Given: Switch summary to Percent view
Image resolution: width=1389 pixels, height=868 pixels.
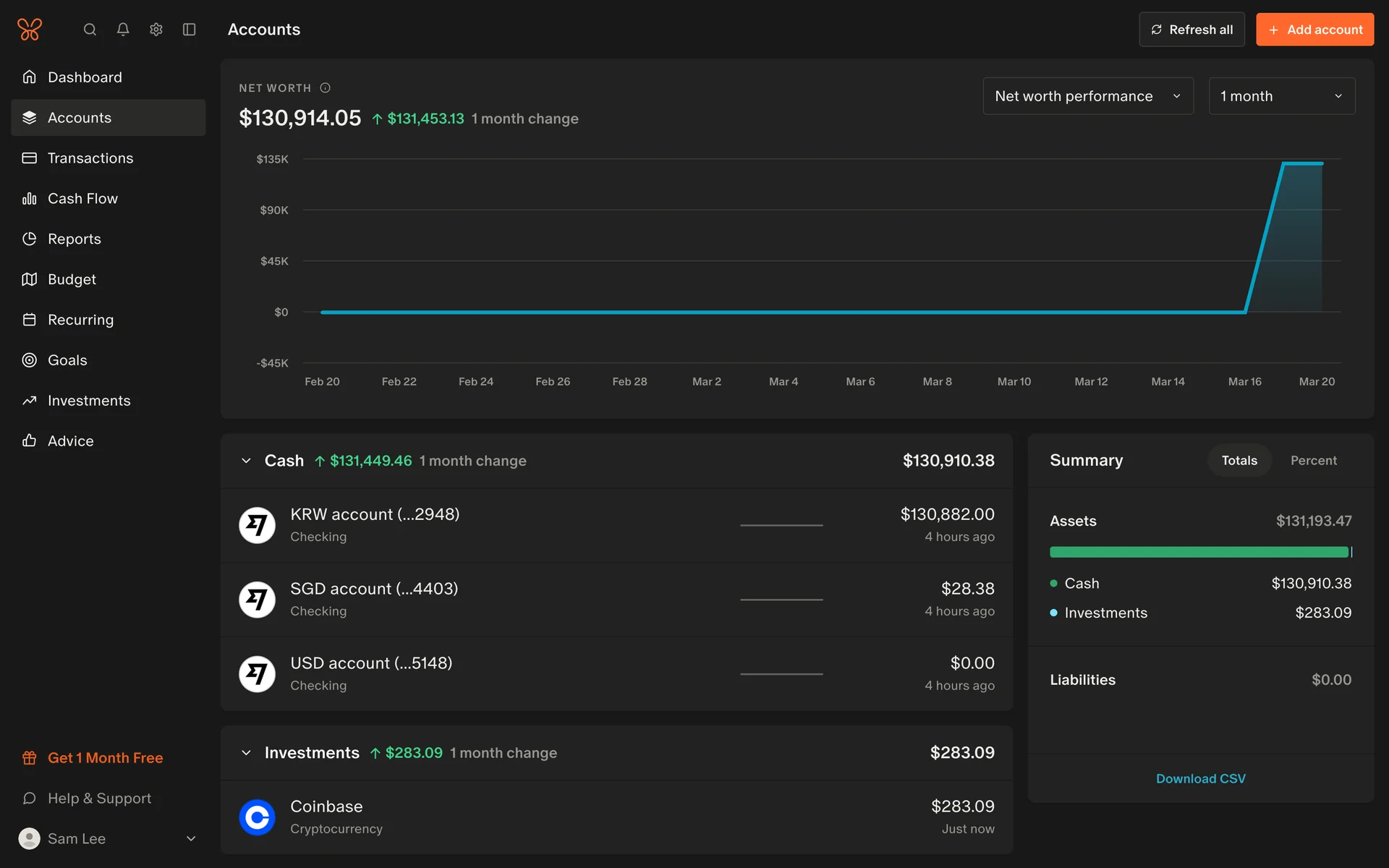Looking at the screenshot, I should (x=1313, y=461).
